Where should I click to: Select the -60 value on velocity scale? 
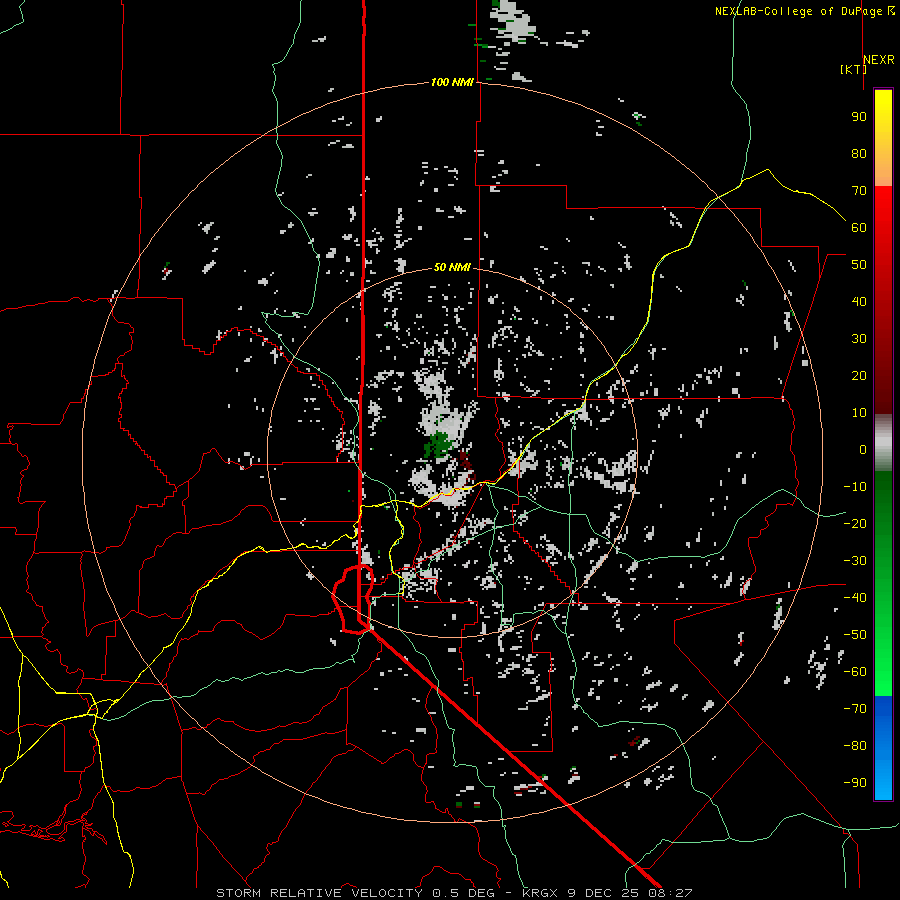pyautogui.click(x=855, y=672)
